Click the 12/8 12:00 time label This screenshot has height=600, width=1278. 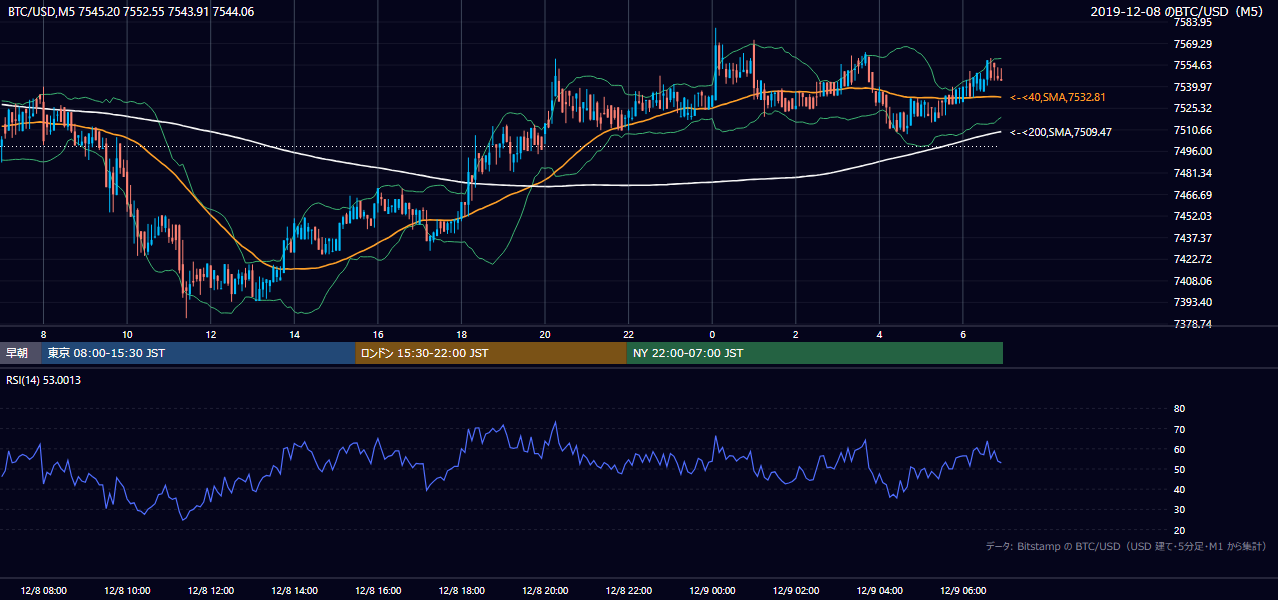[210, 590]
